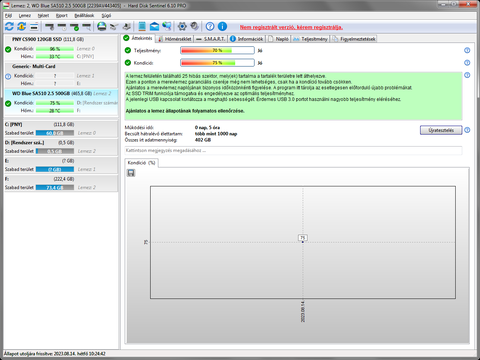Click the blue info toolbar icon
Viewport: 480px width, 360px height.
(x=222, y=26)
